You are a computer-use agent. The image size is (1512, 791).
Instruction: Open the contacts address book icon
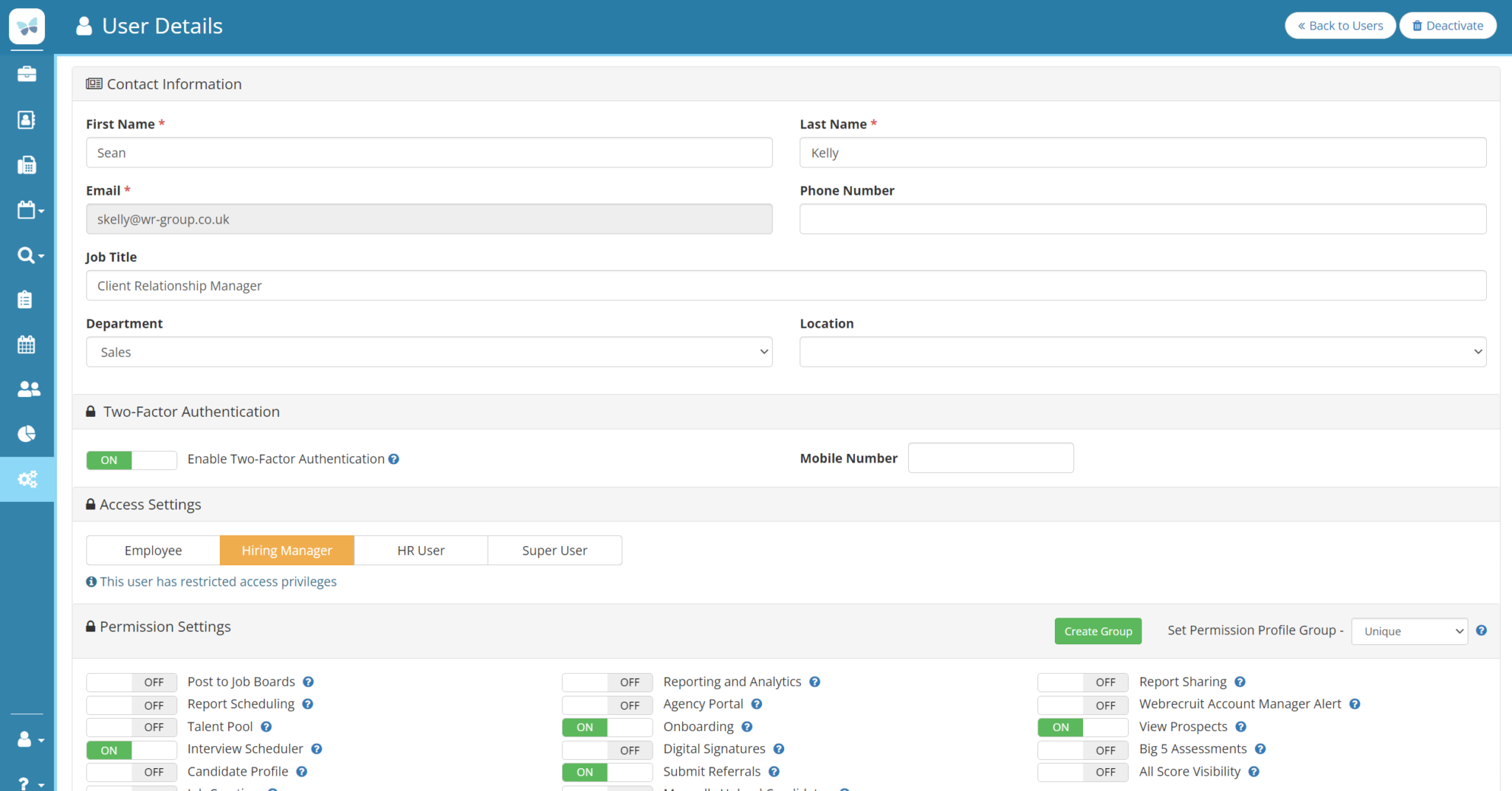27,120
